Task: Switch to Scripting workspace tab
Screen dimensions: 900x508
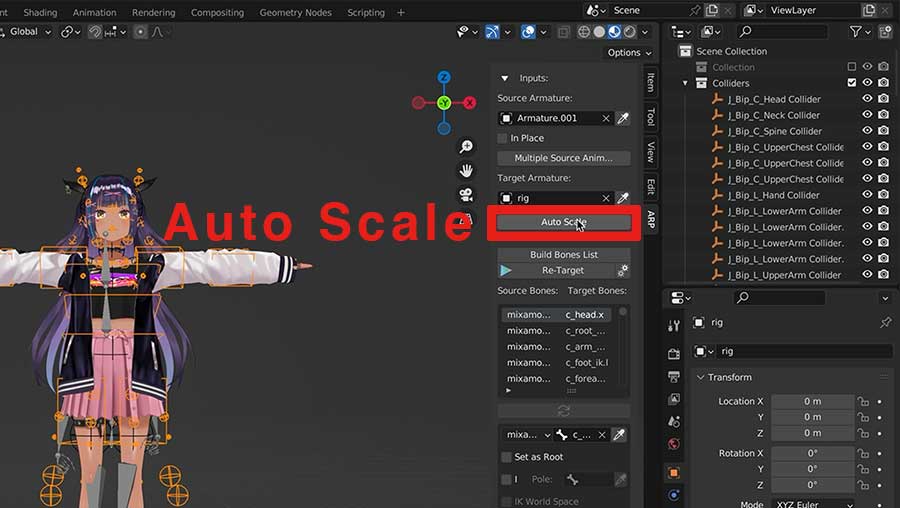Action: tap(366, 12)
